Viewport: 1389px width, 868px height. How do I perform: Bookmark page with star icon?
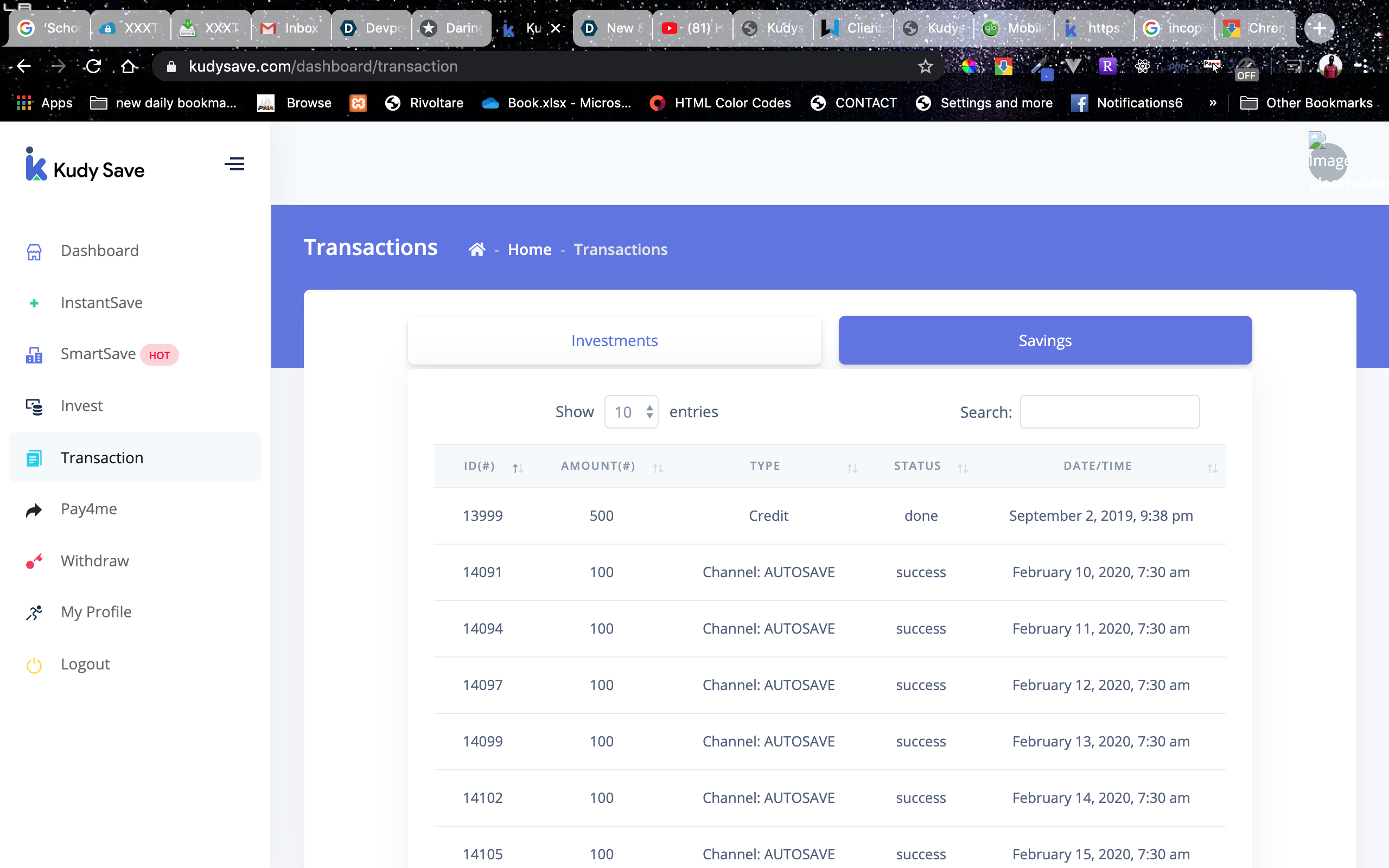(925, 67)
